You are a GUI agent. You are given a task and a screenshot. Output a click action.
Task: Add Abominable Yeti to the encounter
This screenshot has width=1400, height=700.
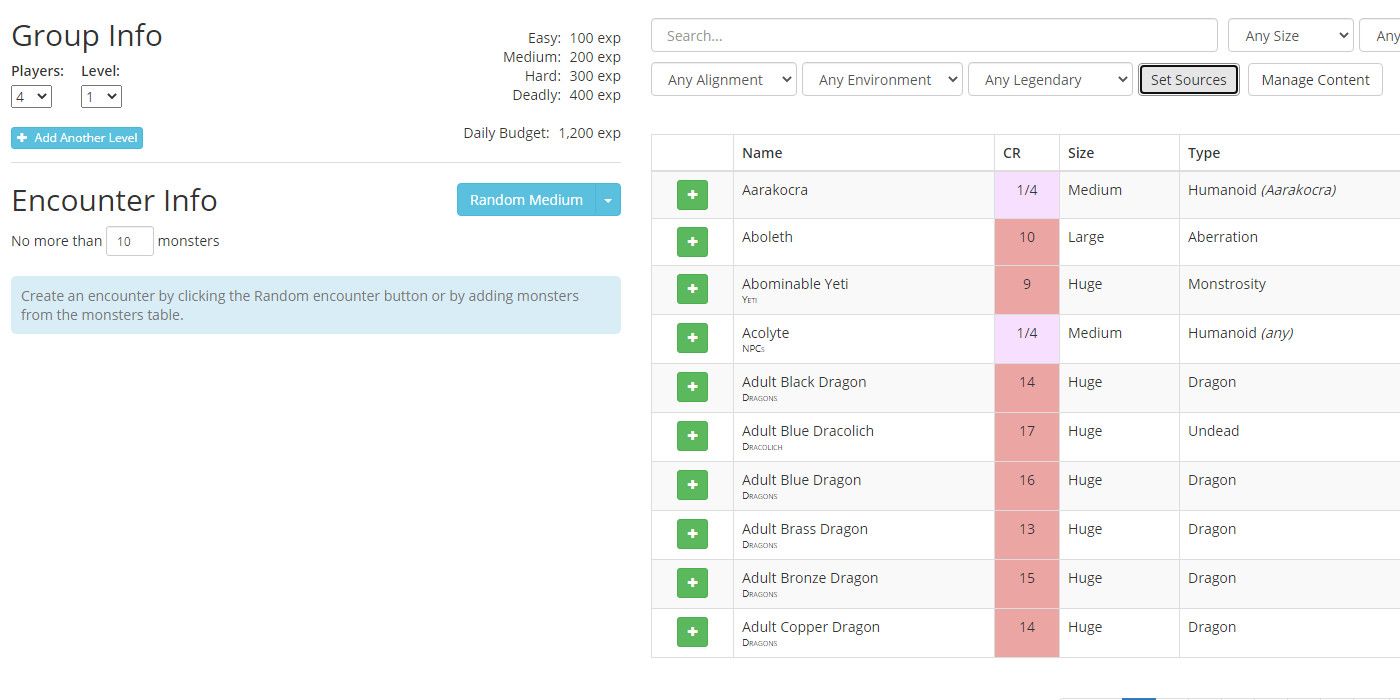pos(692,289)
